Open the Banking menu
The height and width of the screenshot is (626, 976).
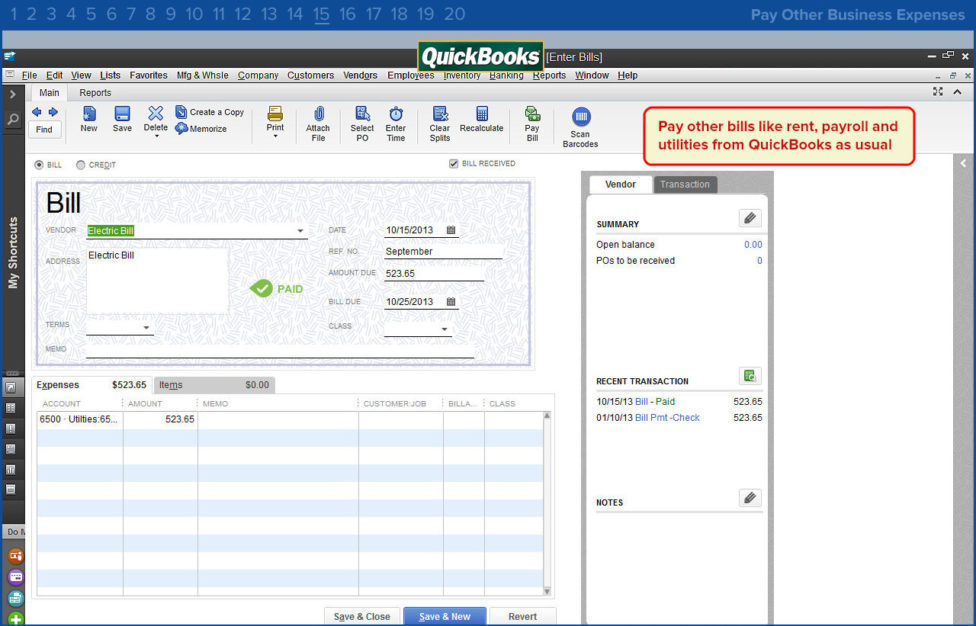click(x=506, y=75)
